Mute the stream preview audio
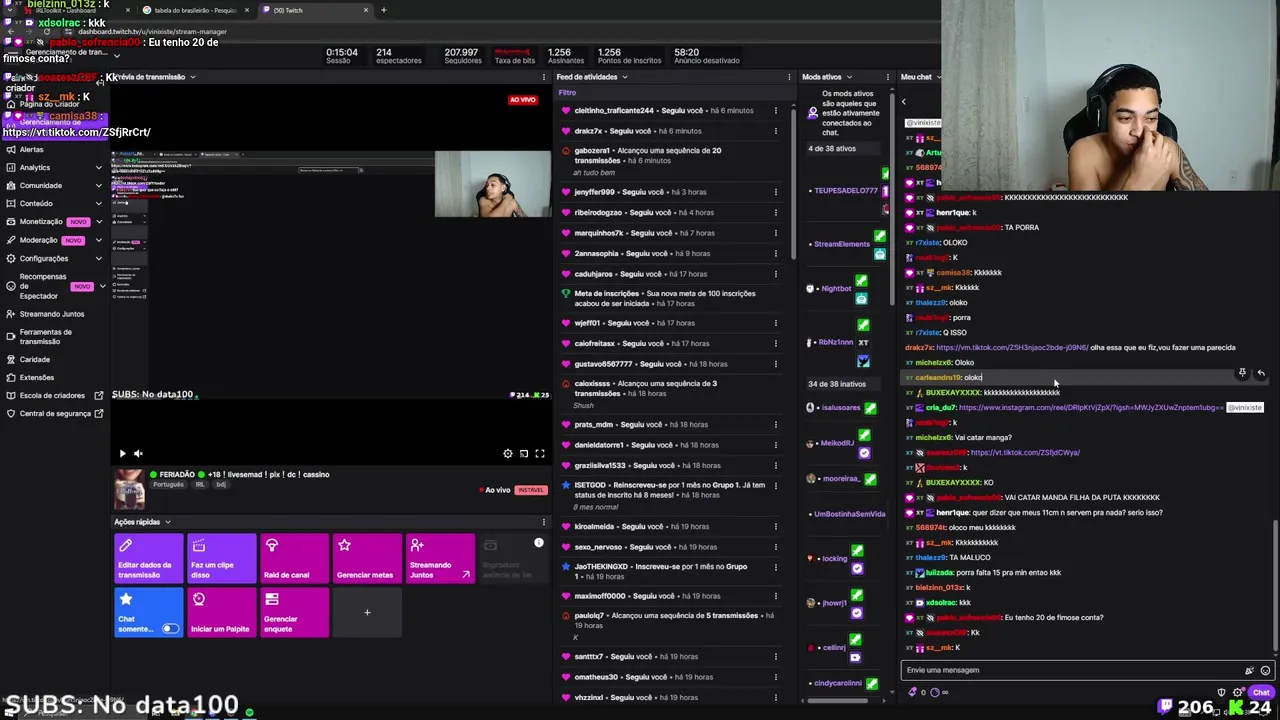Viewport: 1280px width, 720px height. click(138, 453)
